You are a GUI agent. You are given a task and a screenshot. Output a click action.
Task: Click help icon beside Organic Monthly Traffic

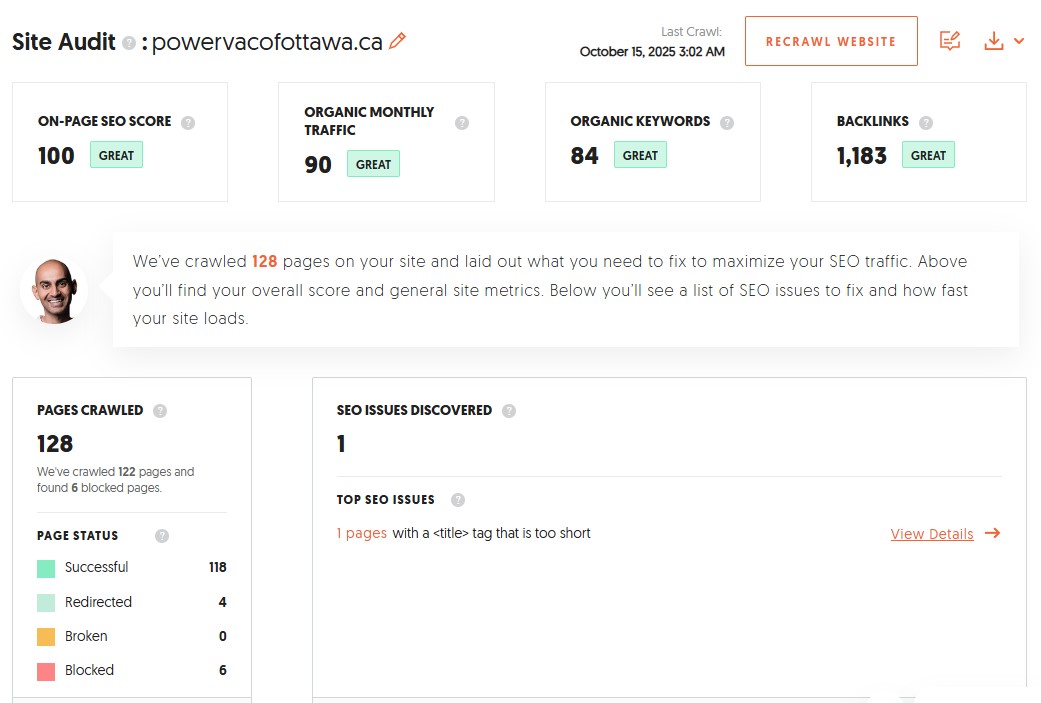point(462,122)
